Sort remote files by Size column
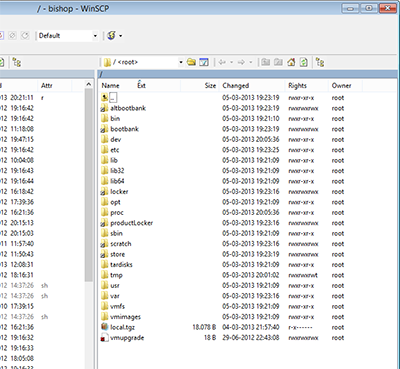 (210, 85)
